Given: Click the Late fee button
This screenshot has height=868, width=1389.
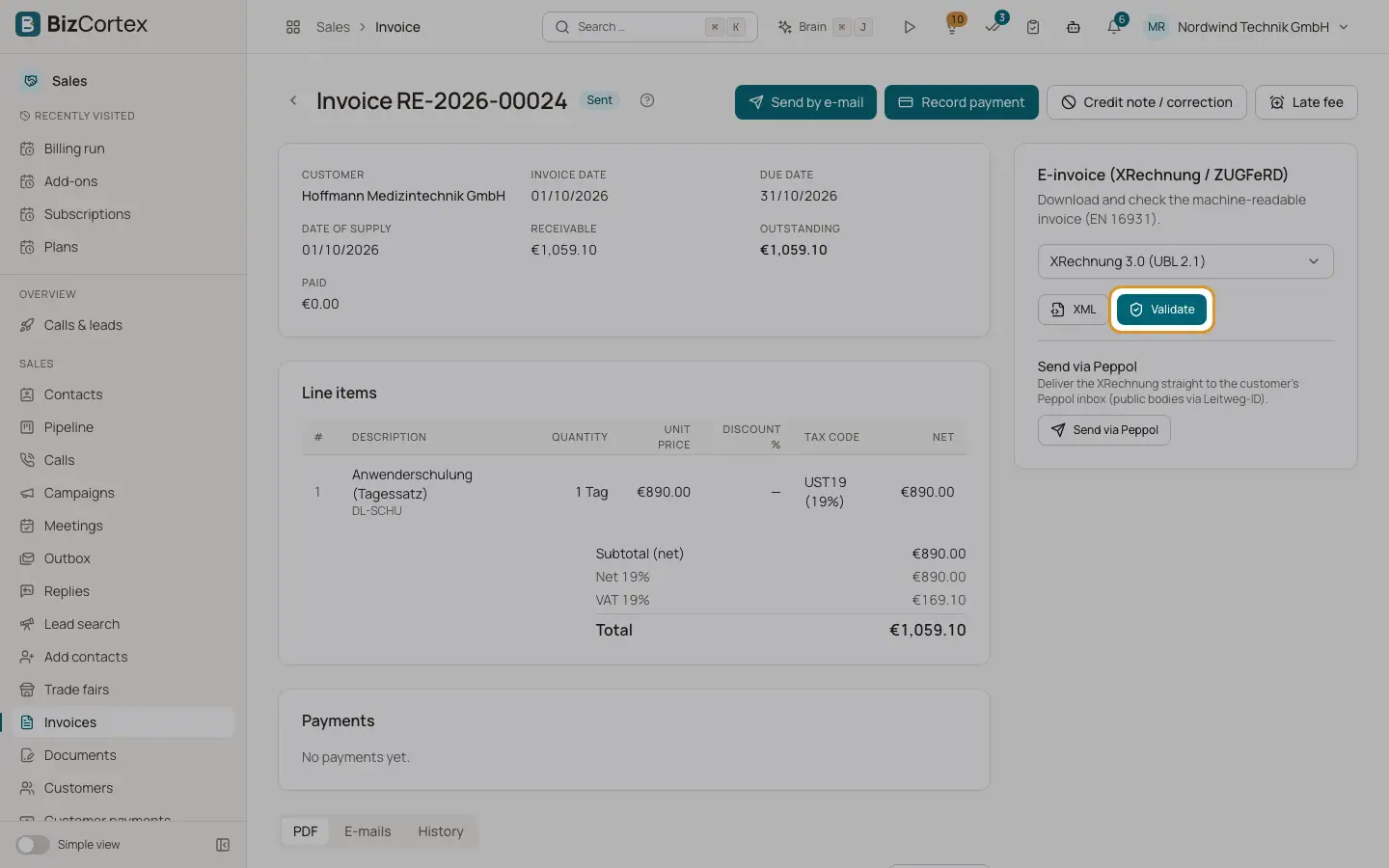Looking at the screenshot, I should (x=1306, y=102).
